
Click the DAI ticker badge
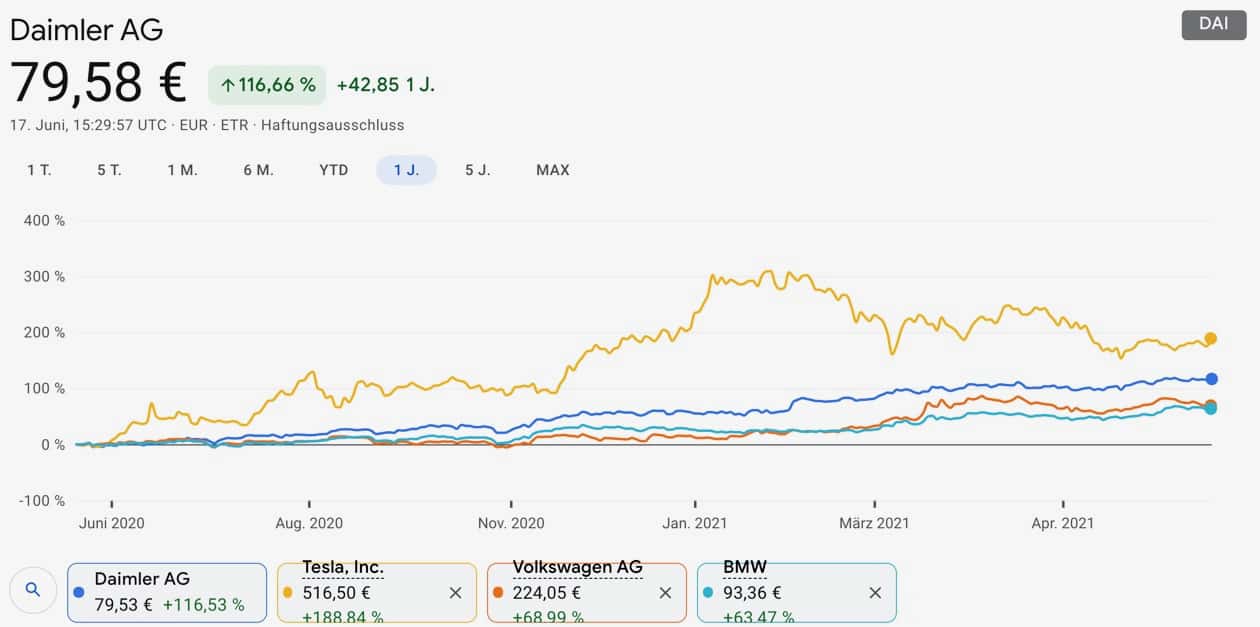tap(1214, 24)
